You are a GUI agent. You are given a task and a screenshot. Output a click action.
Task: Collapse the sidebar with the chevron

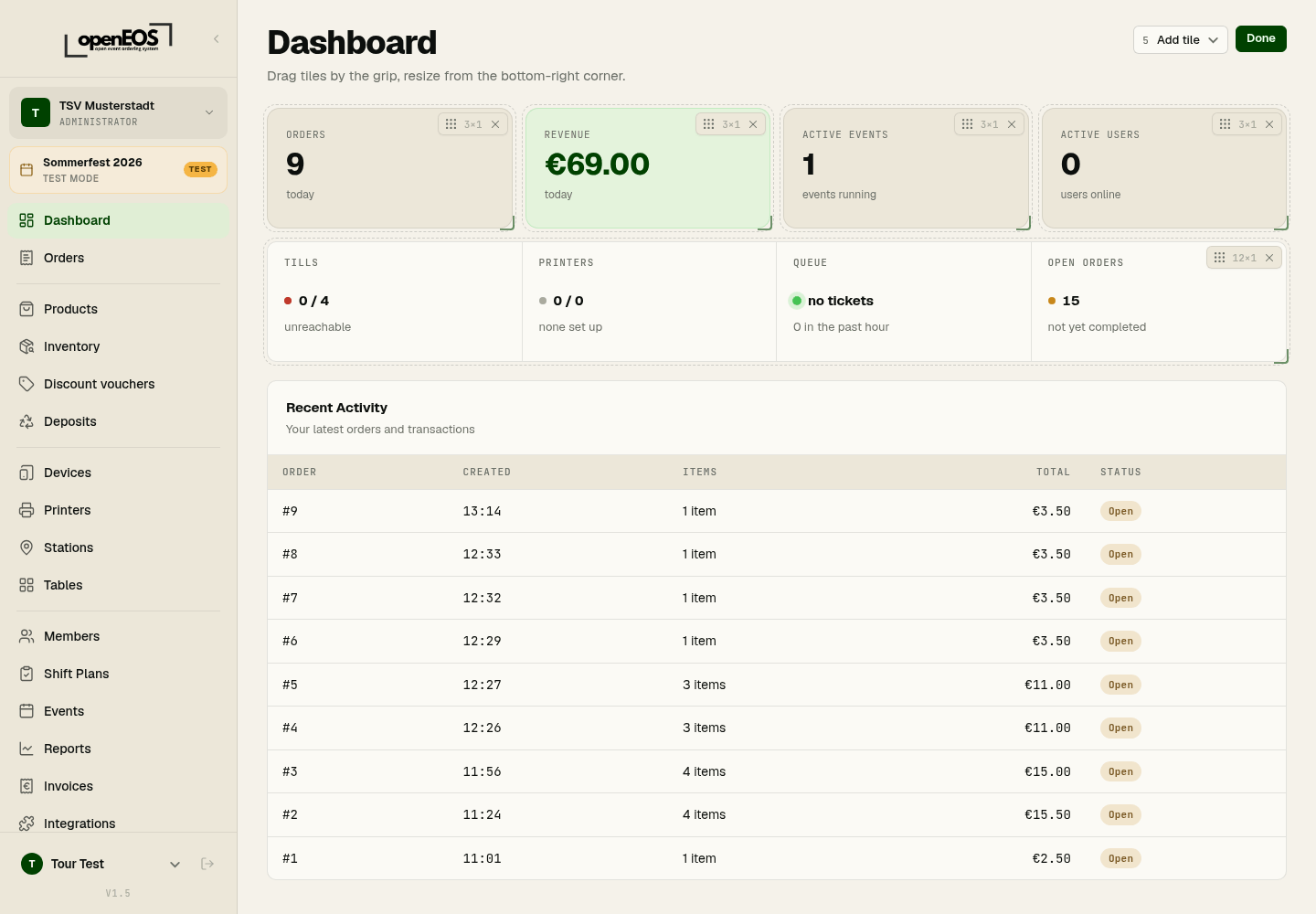pyautogui.click(x=217, y=38)
